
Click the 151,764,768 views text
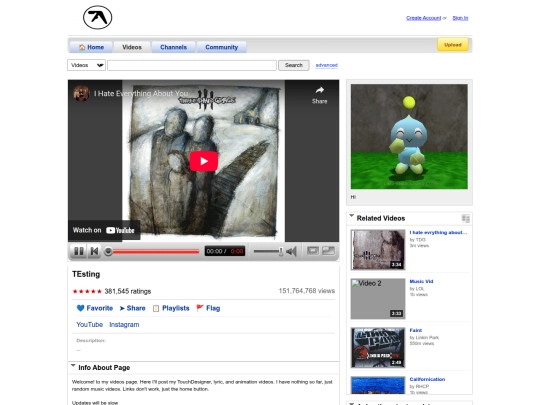[307, 291]
